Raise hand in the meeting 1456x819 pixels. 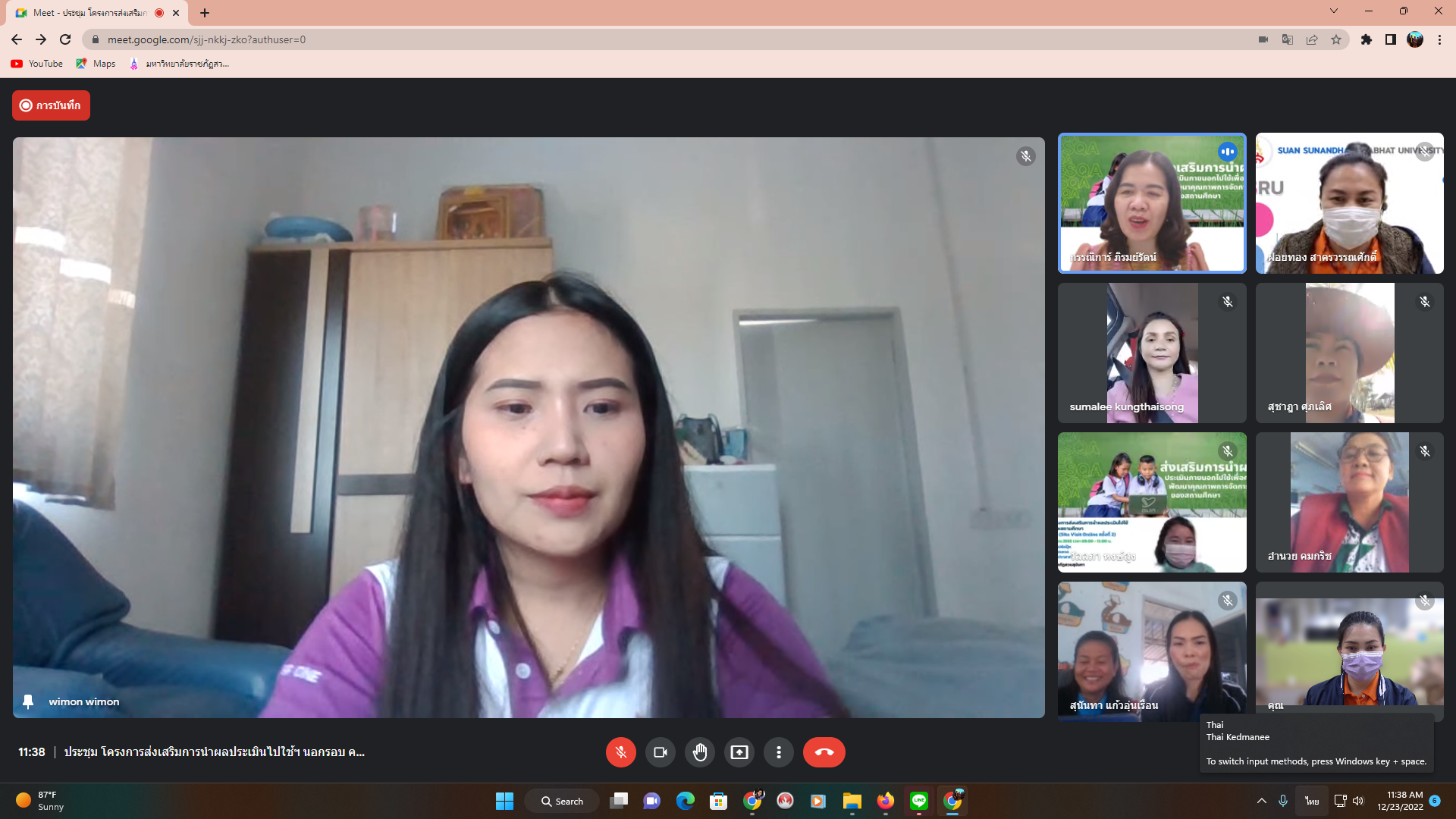pyautogui.click(x=699, y=752)
